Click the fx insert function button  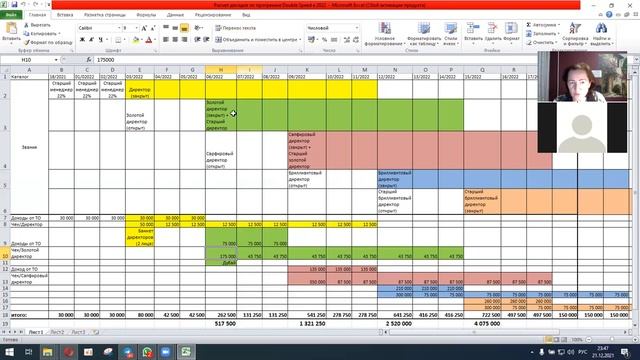(x=89, y=60)
